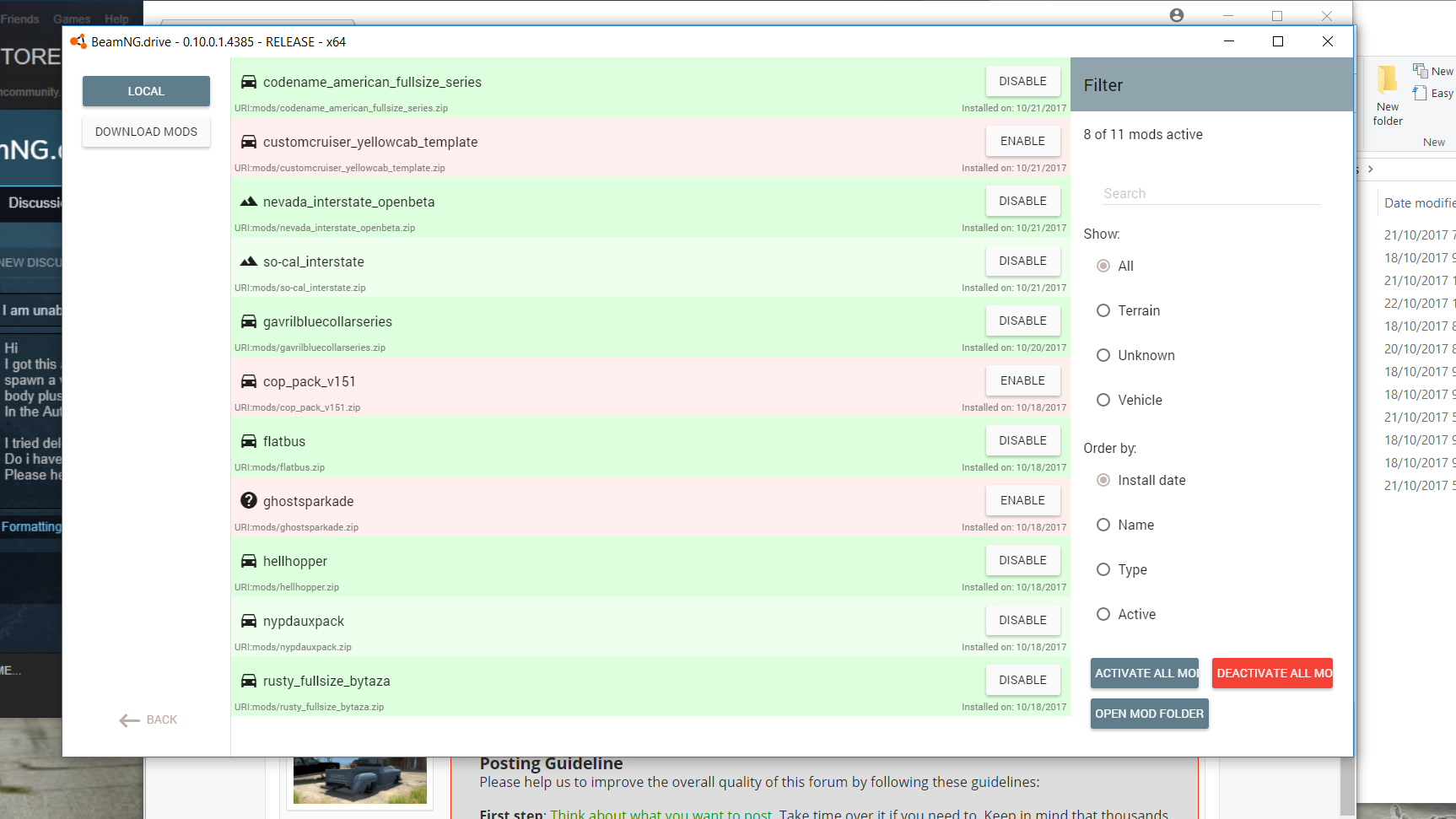1456x819 pixels.
Task: Order the mod list by Name
Action: coord(1103,525)
